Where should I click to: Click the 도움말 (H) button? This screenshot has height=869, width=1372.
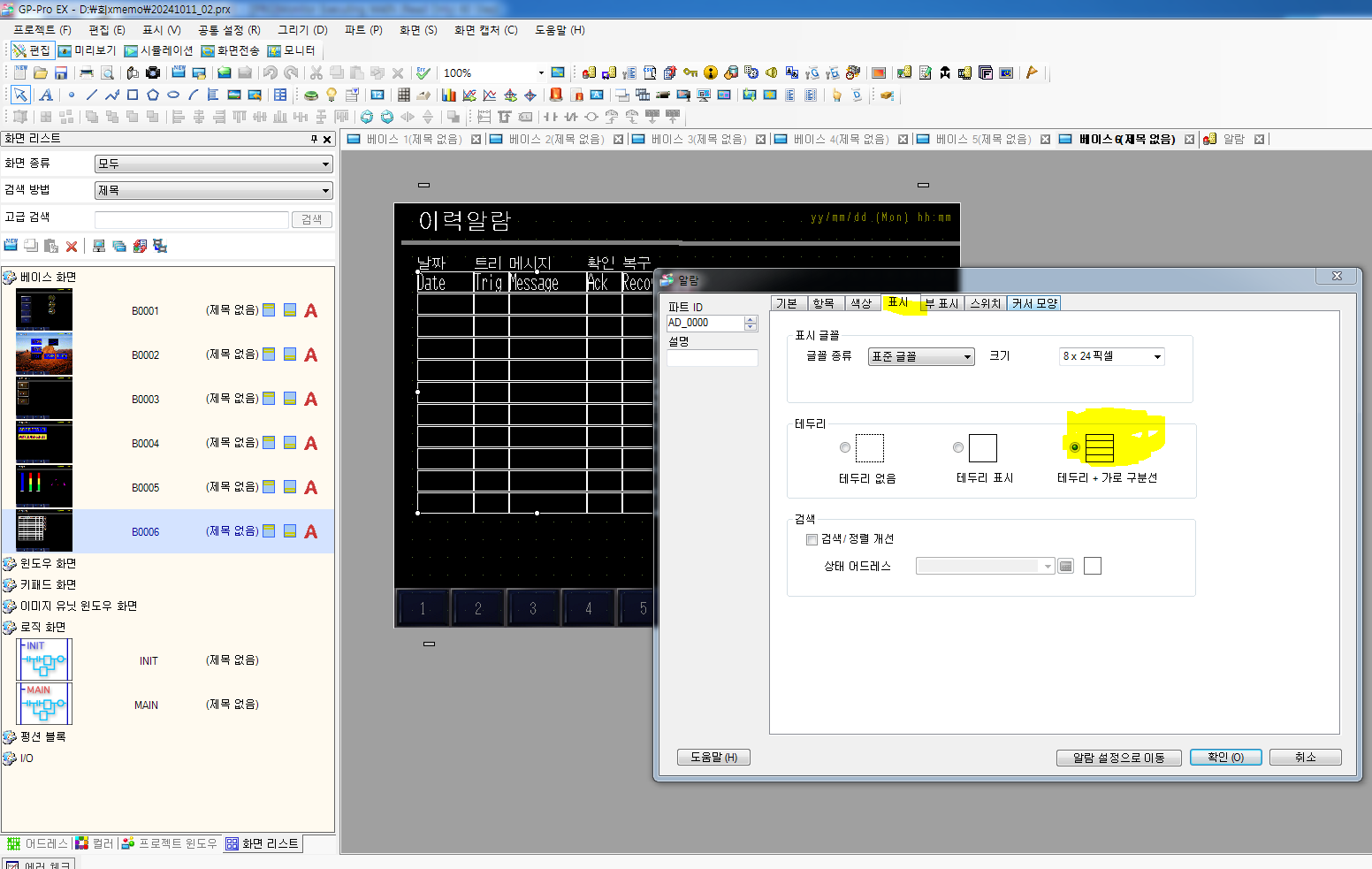(713, 758)
